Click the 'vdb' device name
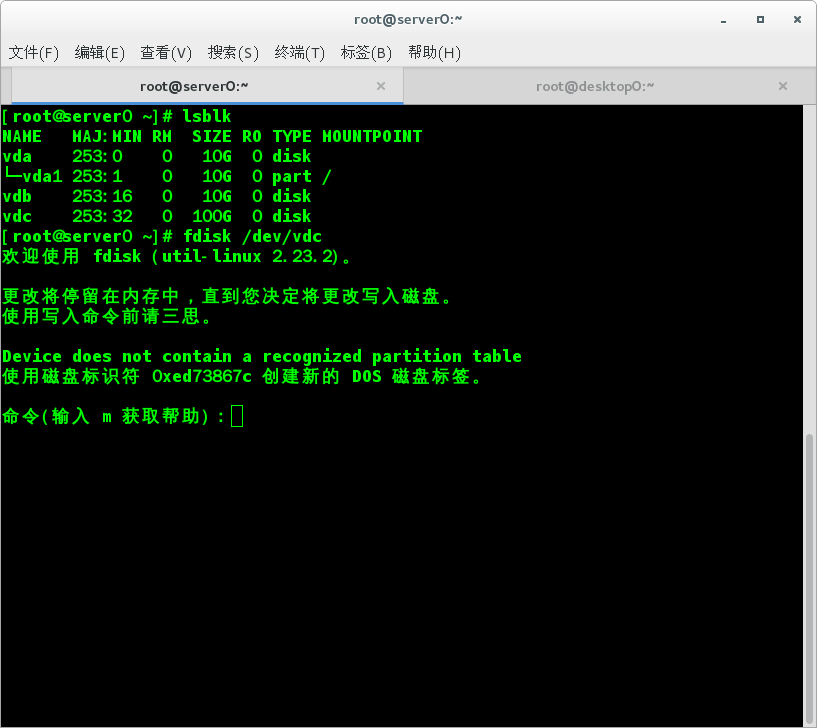 coord(17,196)
